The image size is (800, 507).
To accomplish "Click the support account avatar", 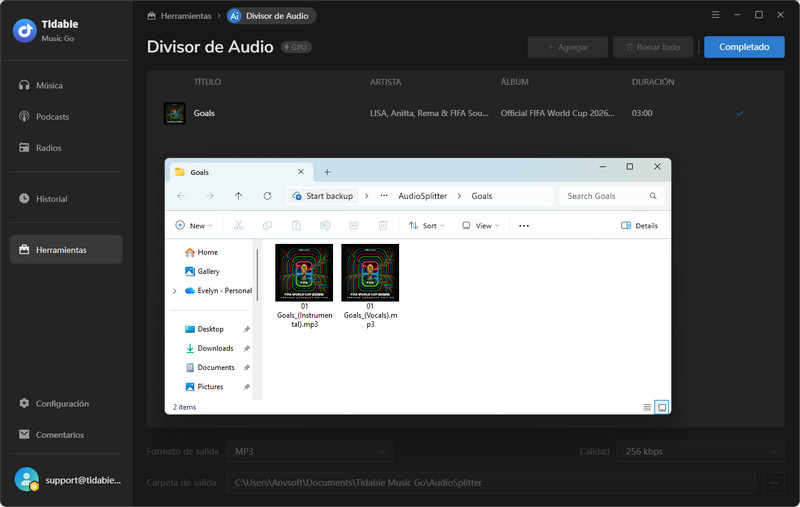I will point(27,479).
